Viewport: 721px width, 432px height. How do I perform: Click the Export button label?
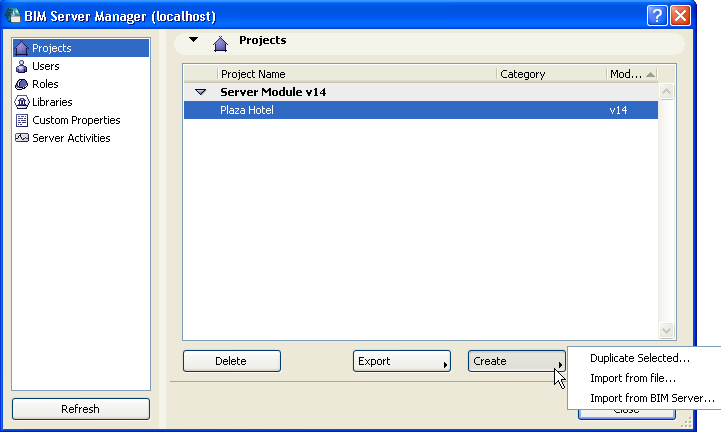tap(374, 361)
